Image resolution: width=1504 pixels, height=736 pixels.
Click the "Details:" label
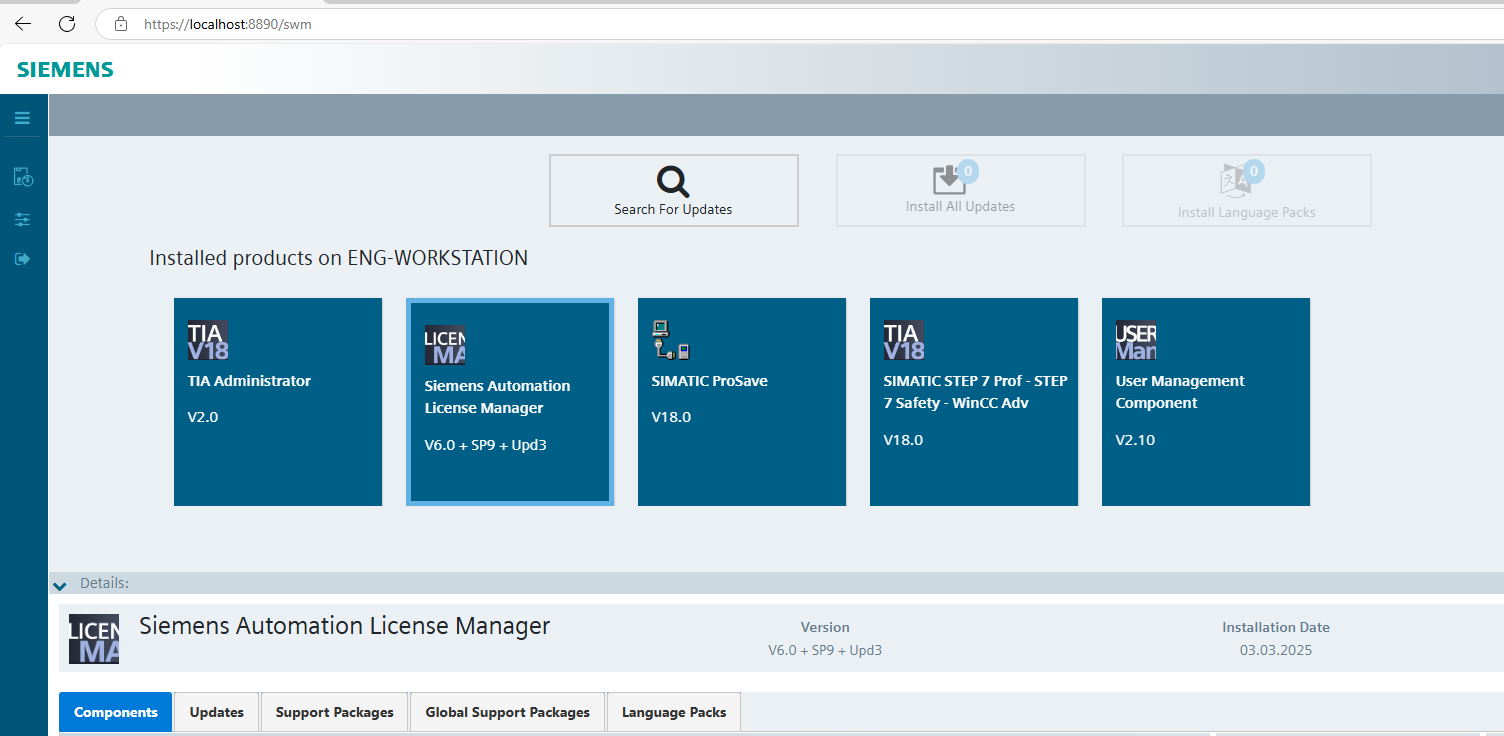click(x=105, y=583)
